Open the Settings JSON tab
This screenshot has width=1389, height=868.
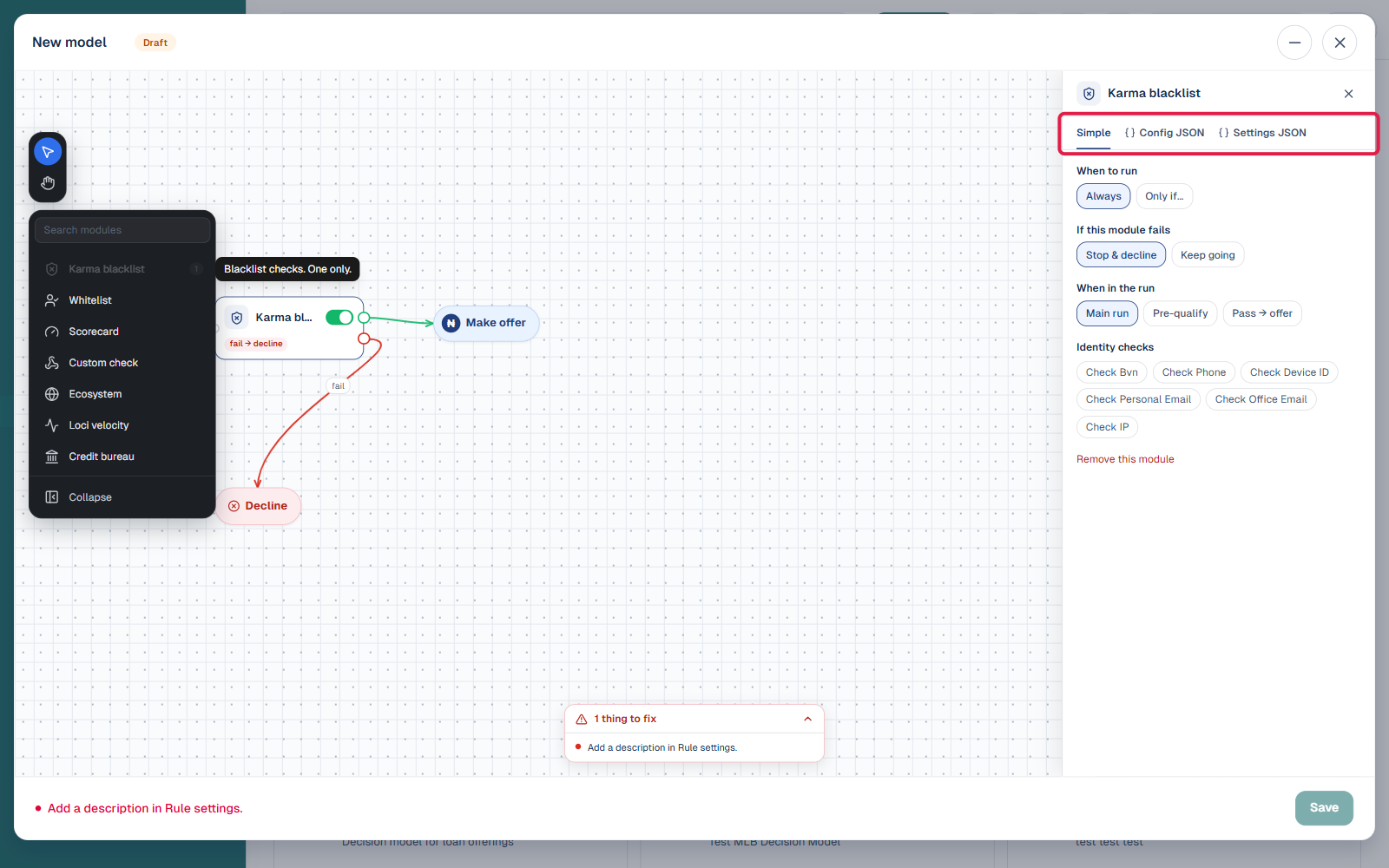[1262, 133]
